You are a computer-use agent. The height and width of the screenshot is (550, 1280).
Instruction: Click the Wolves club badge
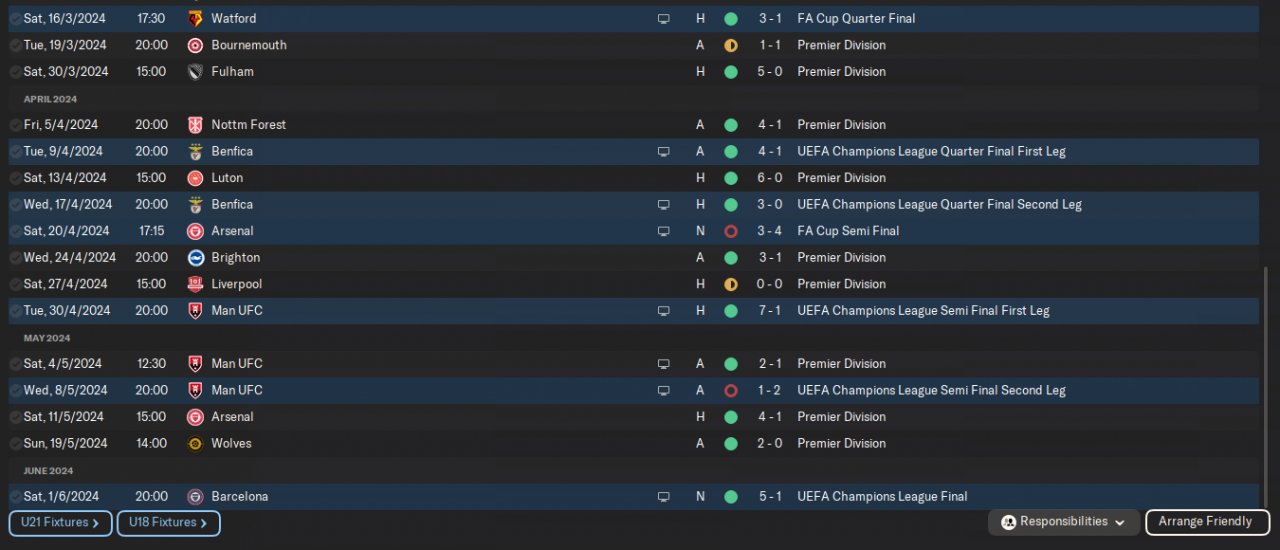[x=195, y=443]
